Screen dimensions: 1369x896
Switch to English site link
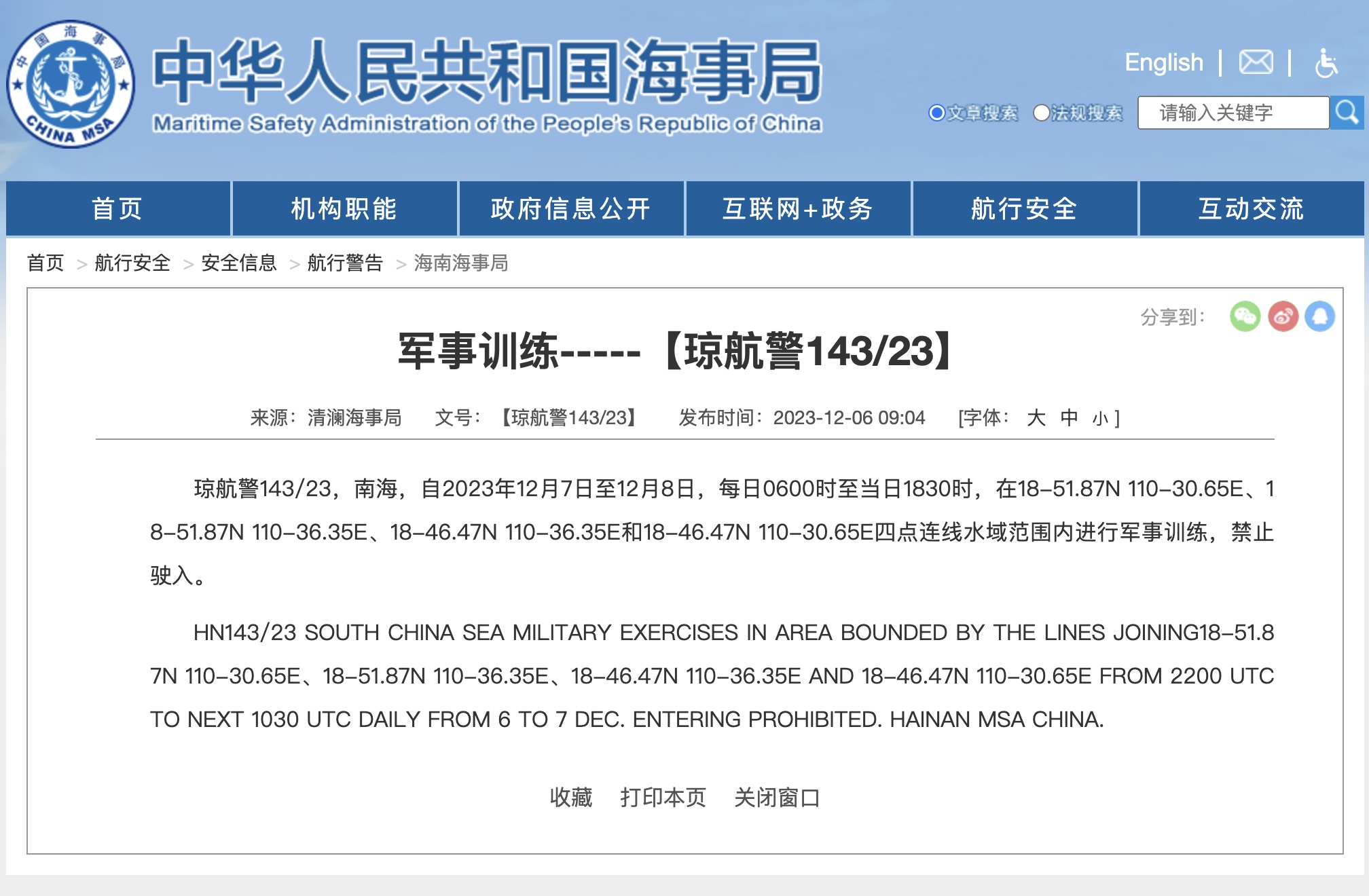pyautogui.click(x=1163, y=62)
